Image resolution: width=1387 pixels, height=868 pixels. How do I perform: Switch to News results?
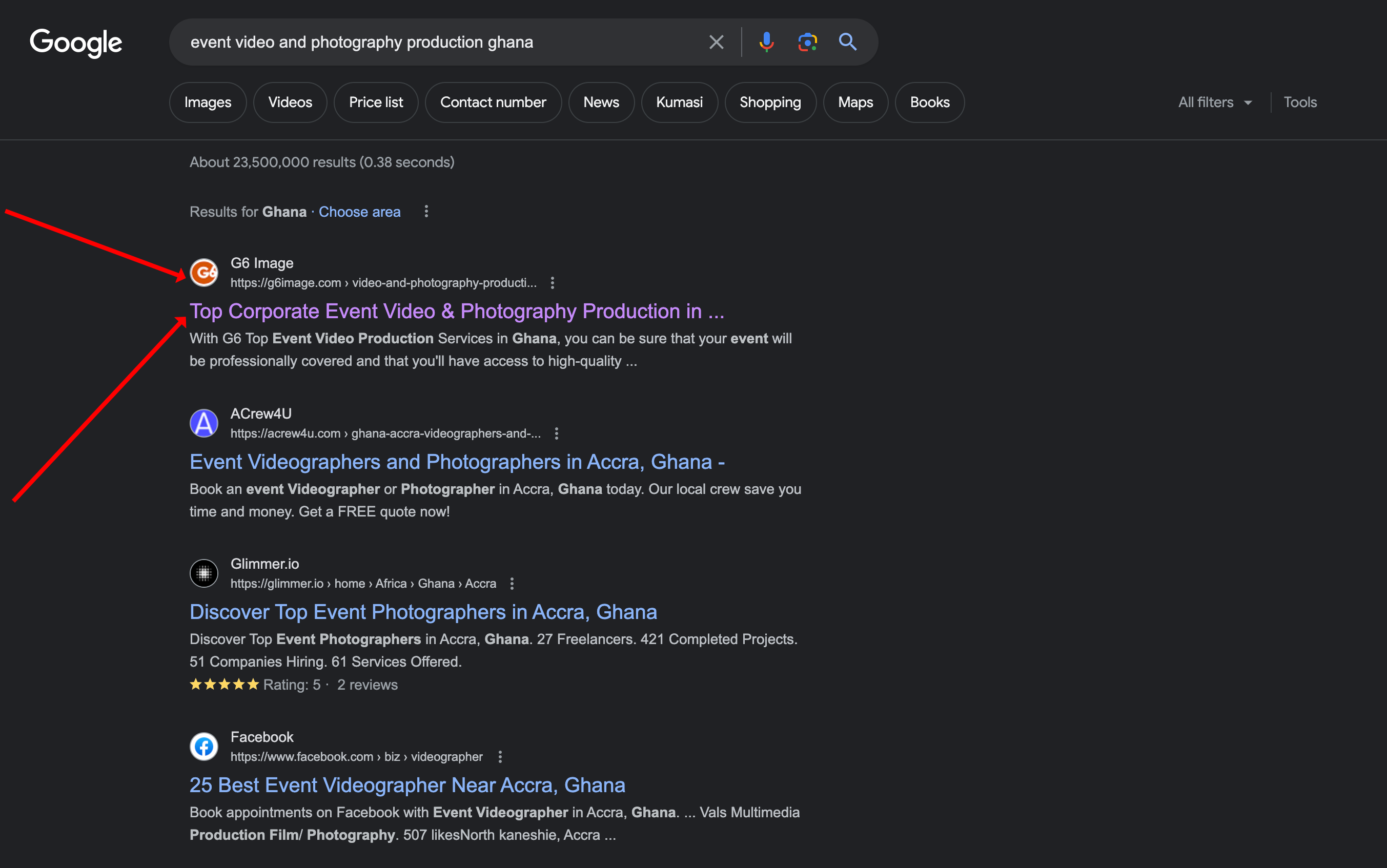coord(601,102)
